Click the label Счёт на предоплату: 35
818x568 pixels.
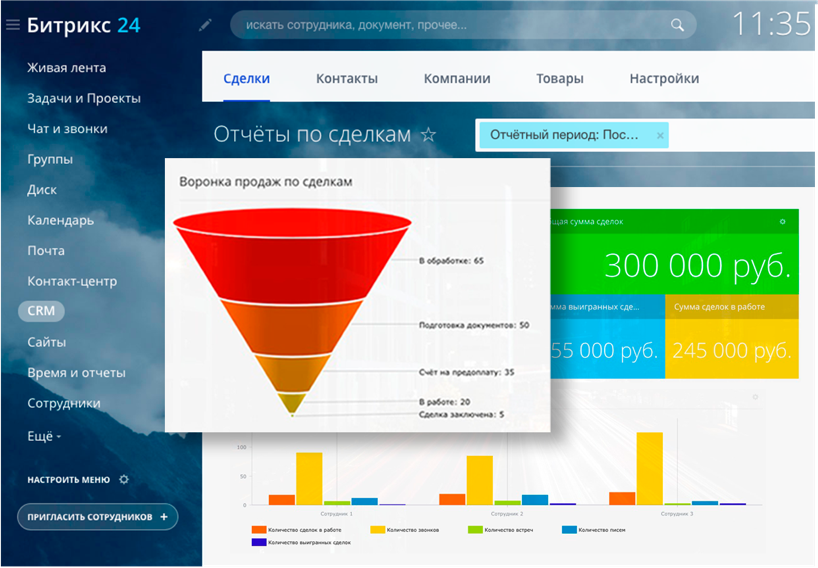click(x=466, y=372)
